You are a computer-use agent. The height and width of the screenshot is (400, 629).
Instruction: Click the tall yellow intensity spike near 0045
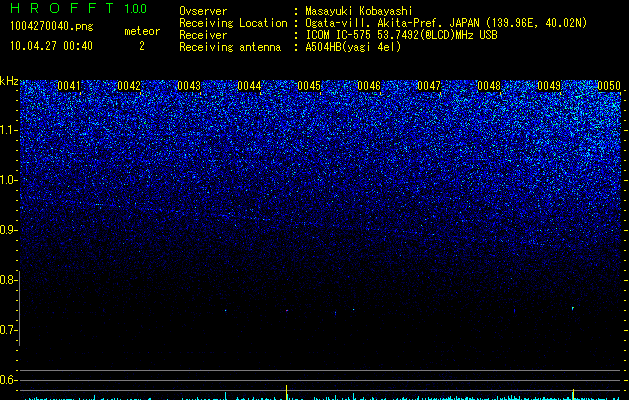pos(286,392)
